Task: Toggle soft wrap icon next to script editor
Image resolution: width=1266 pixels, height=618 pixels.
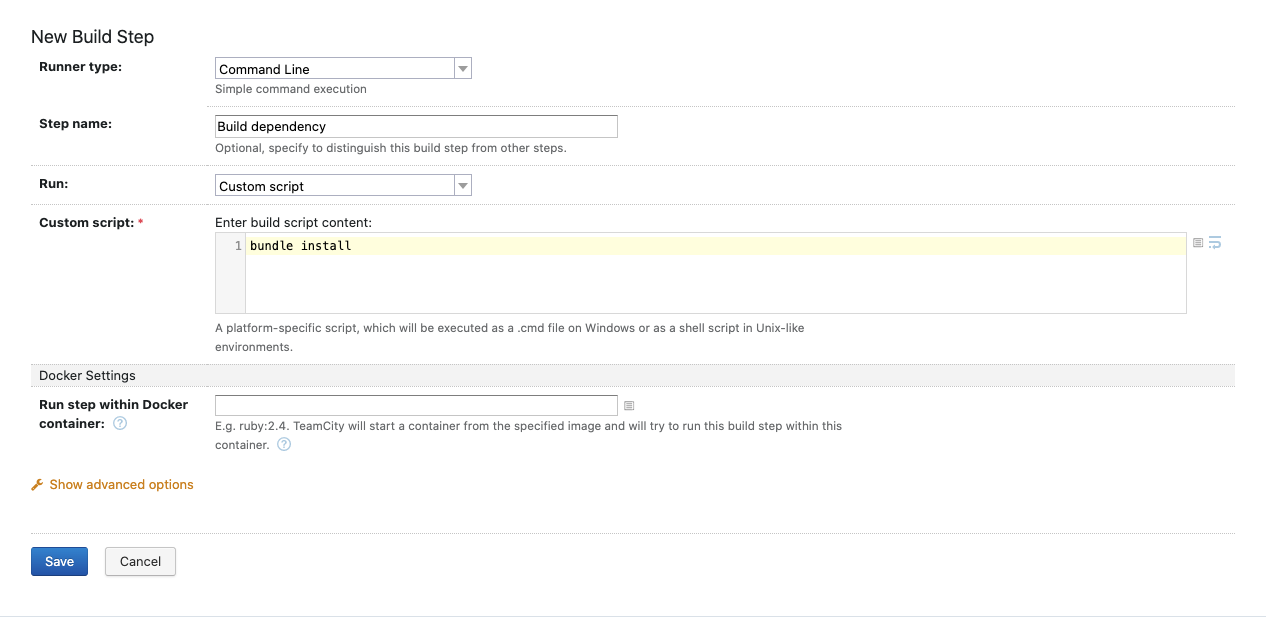Action: pyautogui.click(x=1215, y=243)
